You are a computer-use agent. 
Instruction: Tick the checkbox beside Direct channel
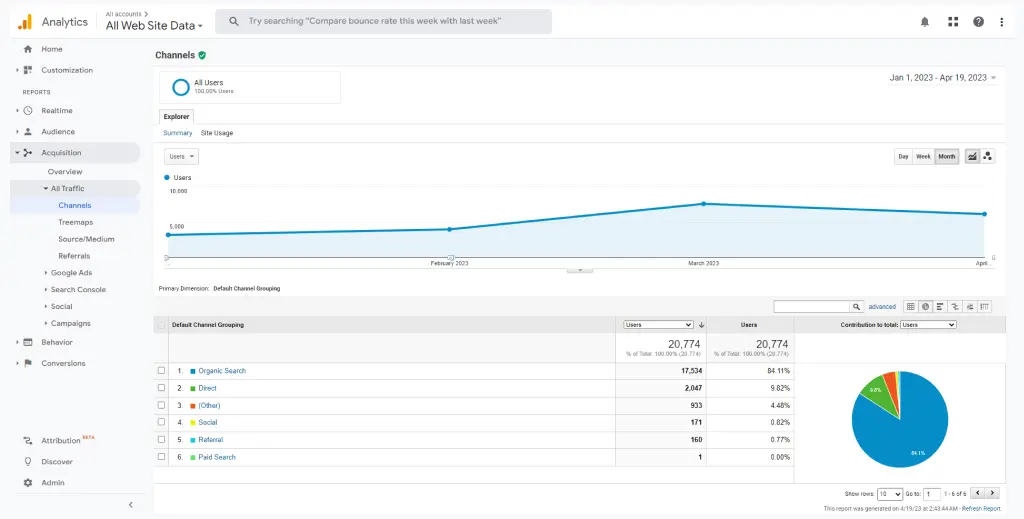(x=161, y=388)
